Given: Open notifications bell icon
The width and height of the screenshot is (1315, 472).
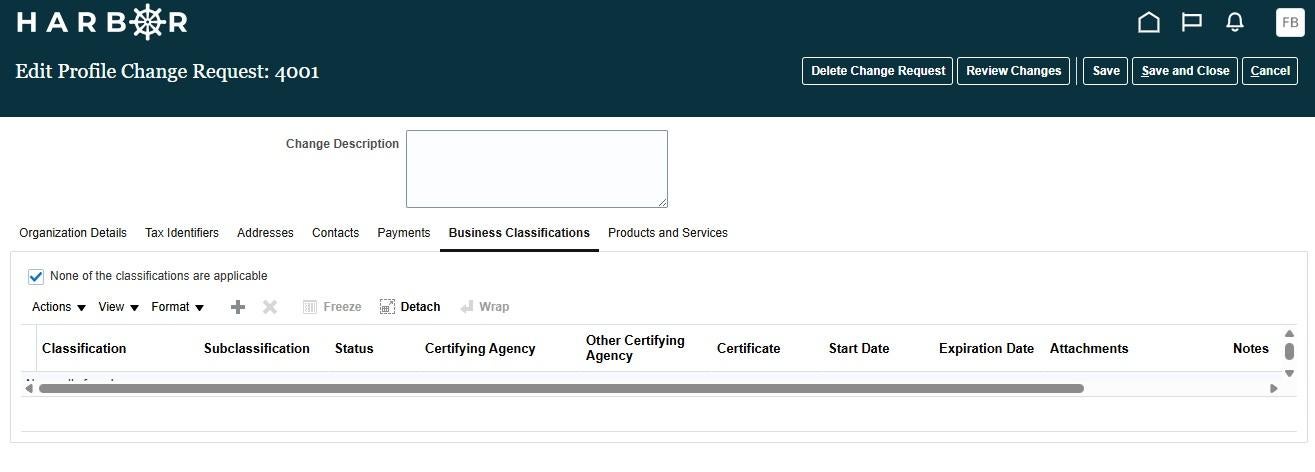Looking at the screenshot, I should coord(1235,22).
